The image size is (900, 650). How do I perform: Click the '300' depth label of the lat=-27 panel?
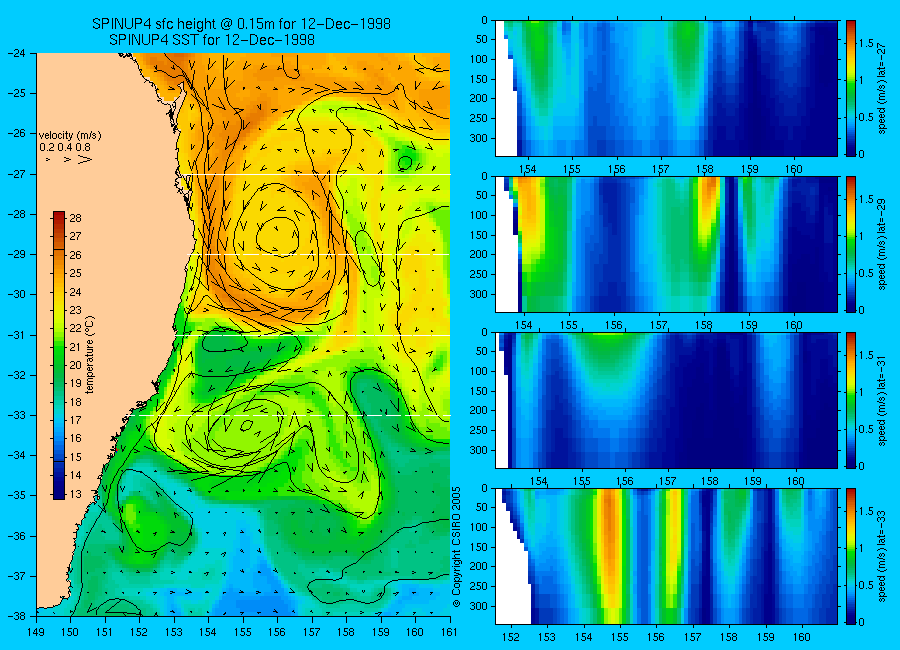(x=479, y=138)
